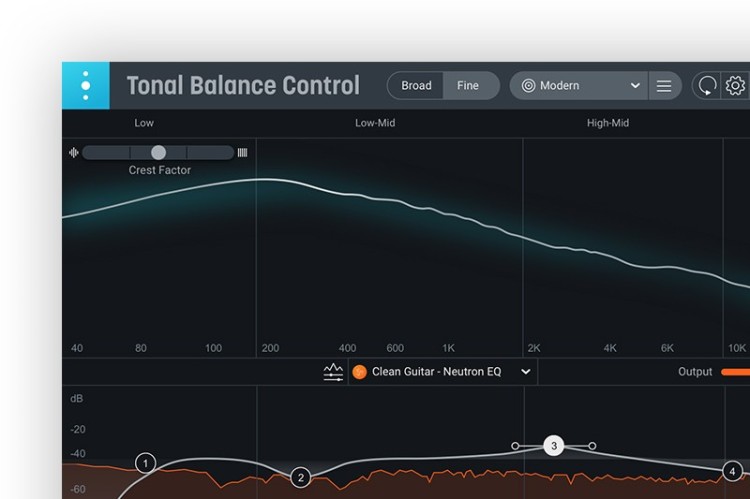Switch to Fine view mode
750x499 pixels.
click(468, 86)
